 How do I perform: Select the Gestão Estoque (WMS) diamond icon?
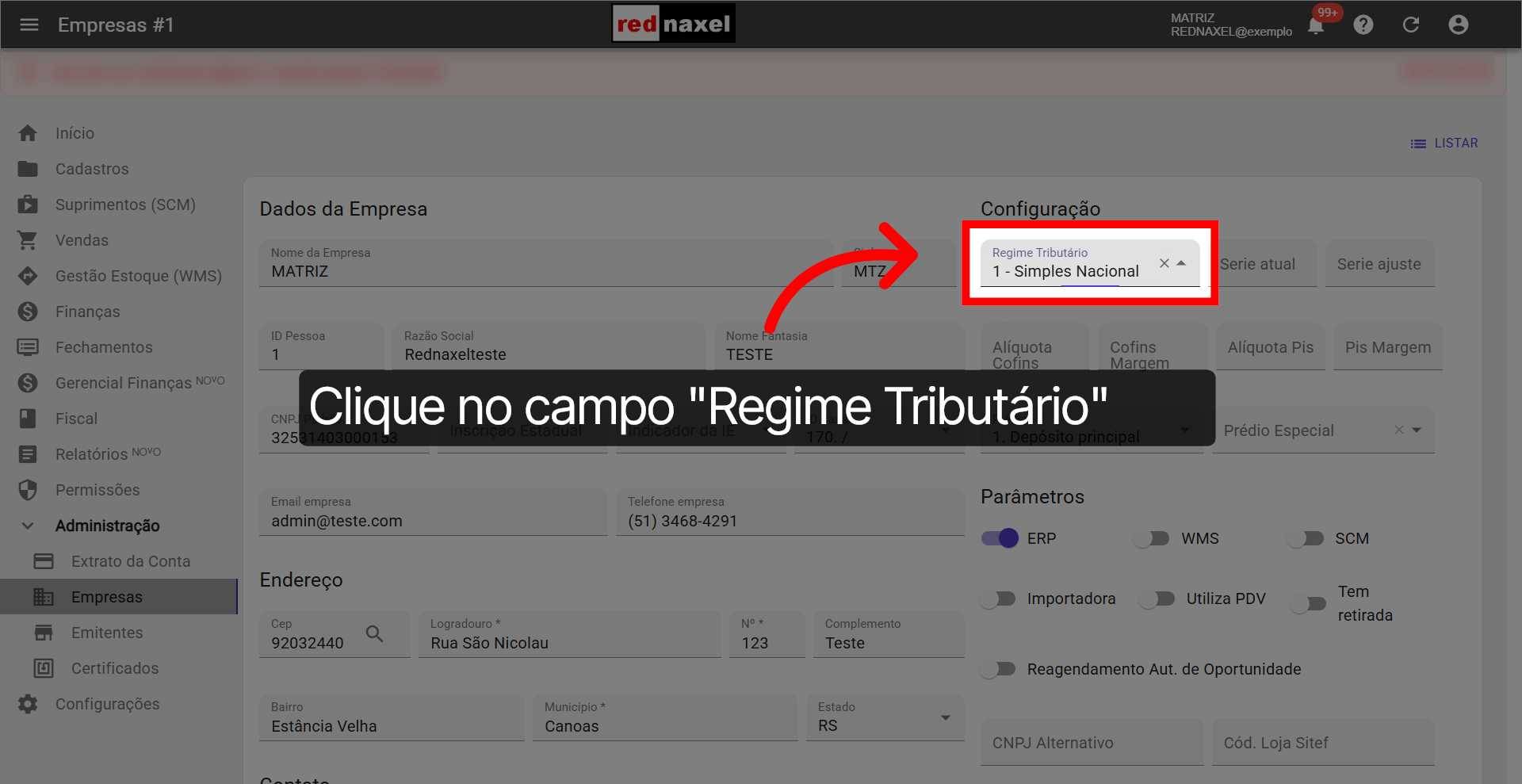pos(28,276)
